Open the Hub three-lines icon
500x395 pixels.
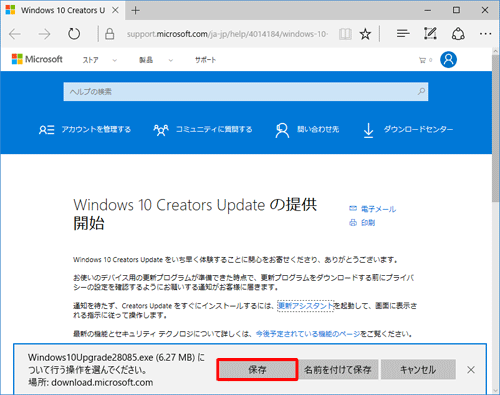(x=403, y=34)
